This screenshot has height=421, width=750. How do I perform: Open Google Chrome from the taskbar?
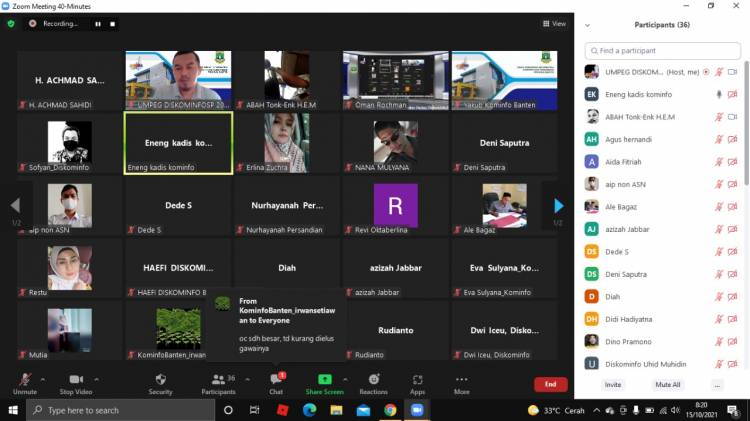click(390, 410)
